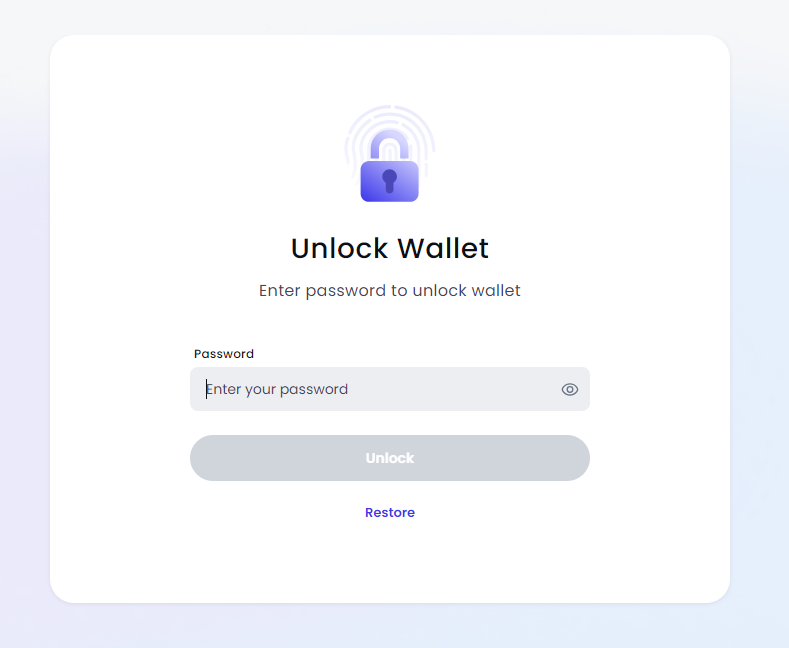This screenshot has width=789, height=648.
Task: Reveal password characters via the eye toggle
Action: pyautogui.click(x=570, y=389)
